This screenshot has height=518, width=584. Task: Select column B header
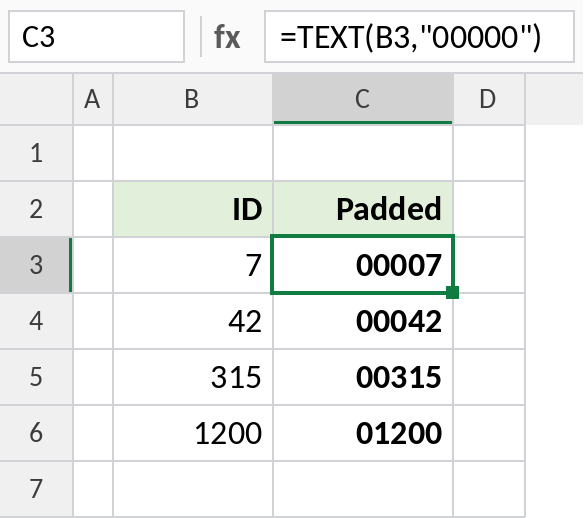tap(193, 99)
